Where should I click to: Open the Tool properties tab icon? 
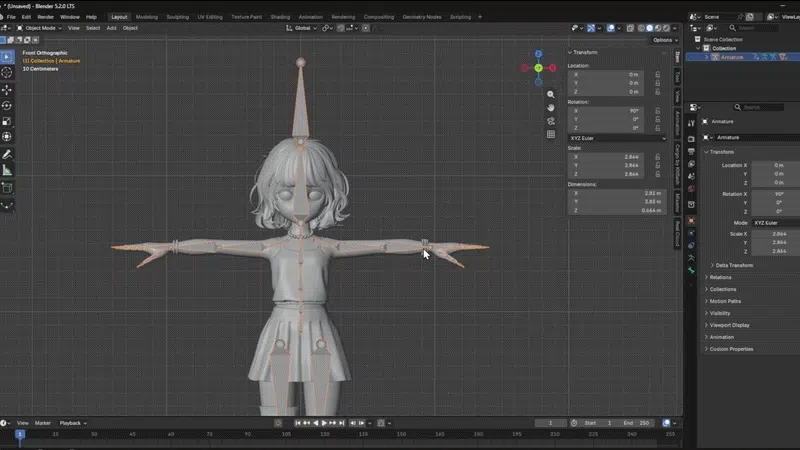coord(691,123)
